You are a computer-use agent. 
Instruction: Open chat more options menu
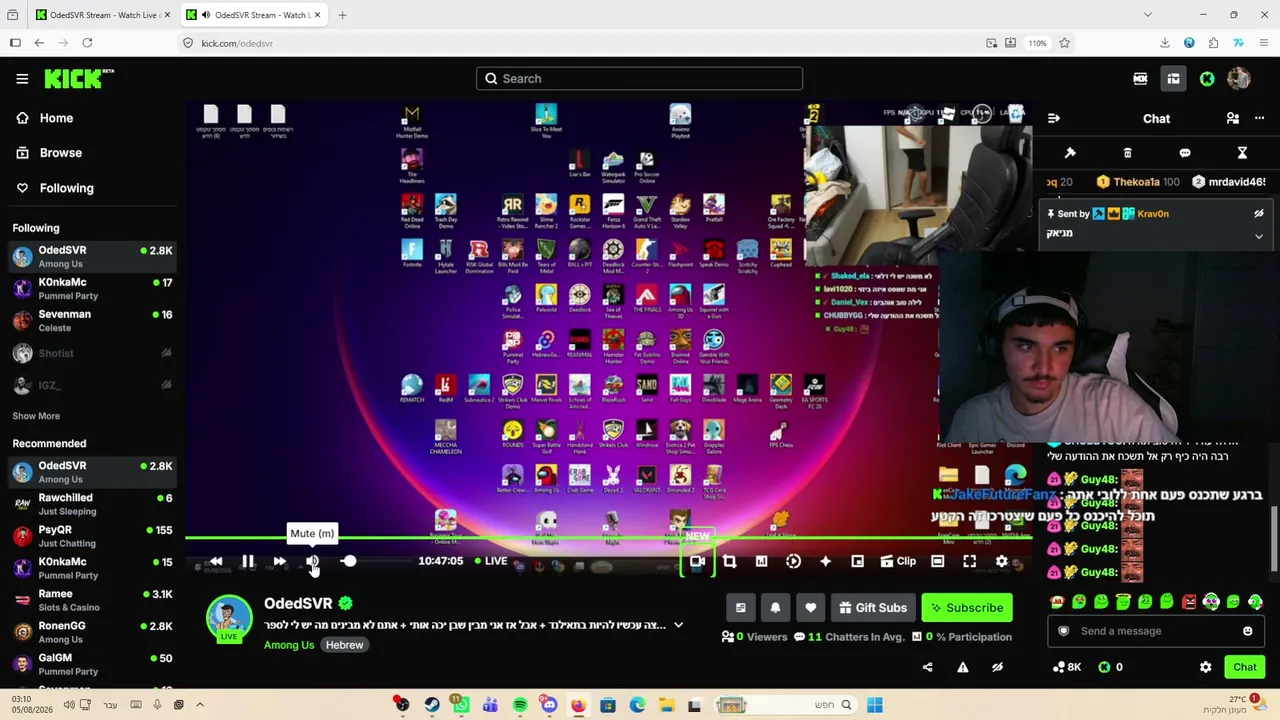[1260, 118]
